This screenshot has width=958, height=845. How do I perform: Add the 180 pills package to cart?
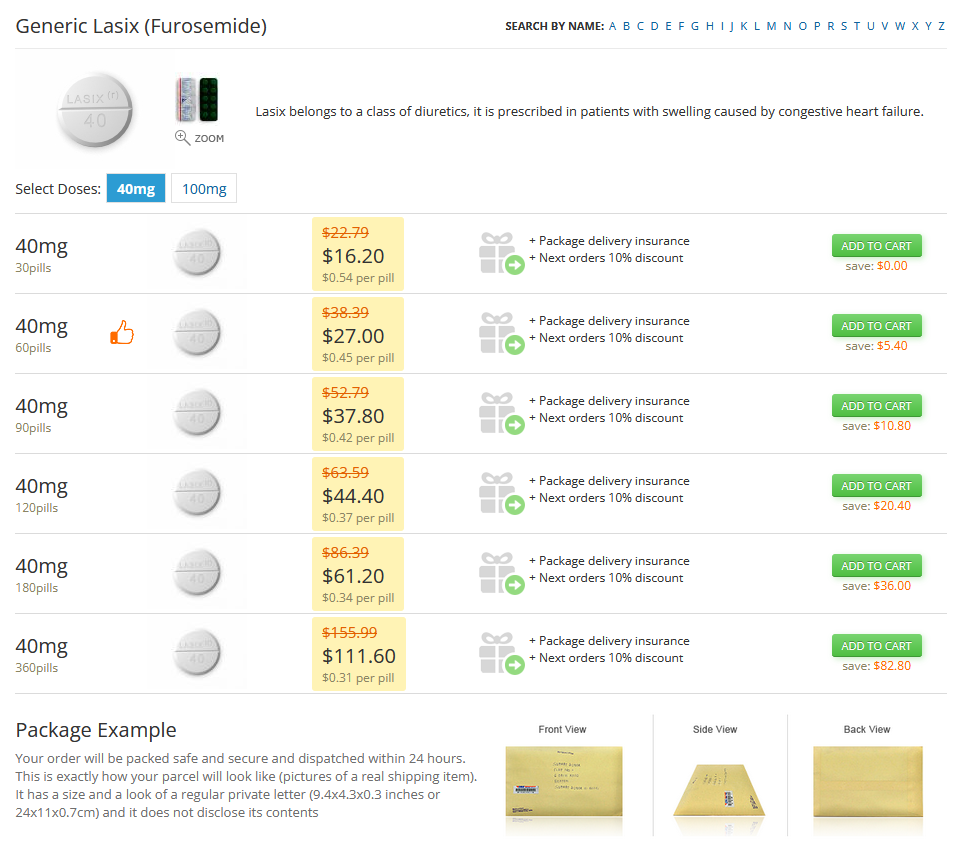tap(876, 566)
